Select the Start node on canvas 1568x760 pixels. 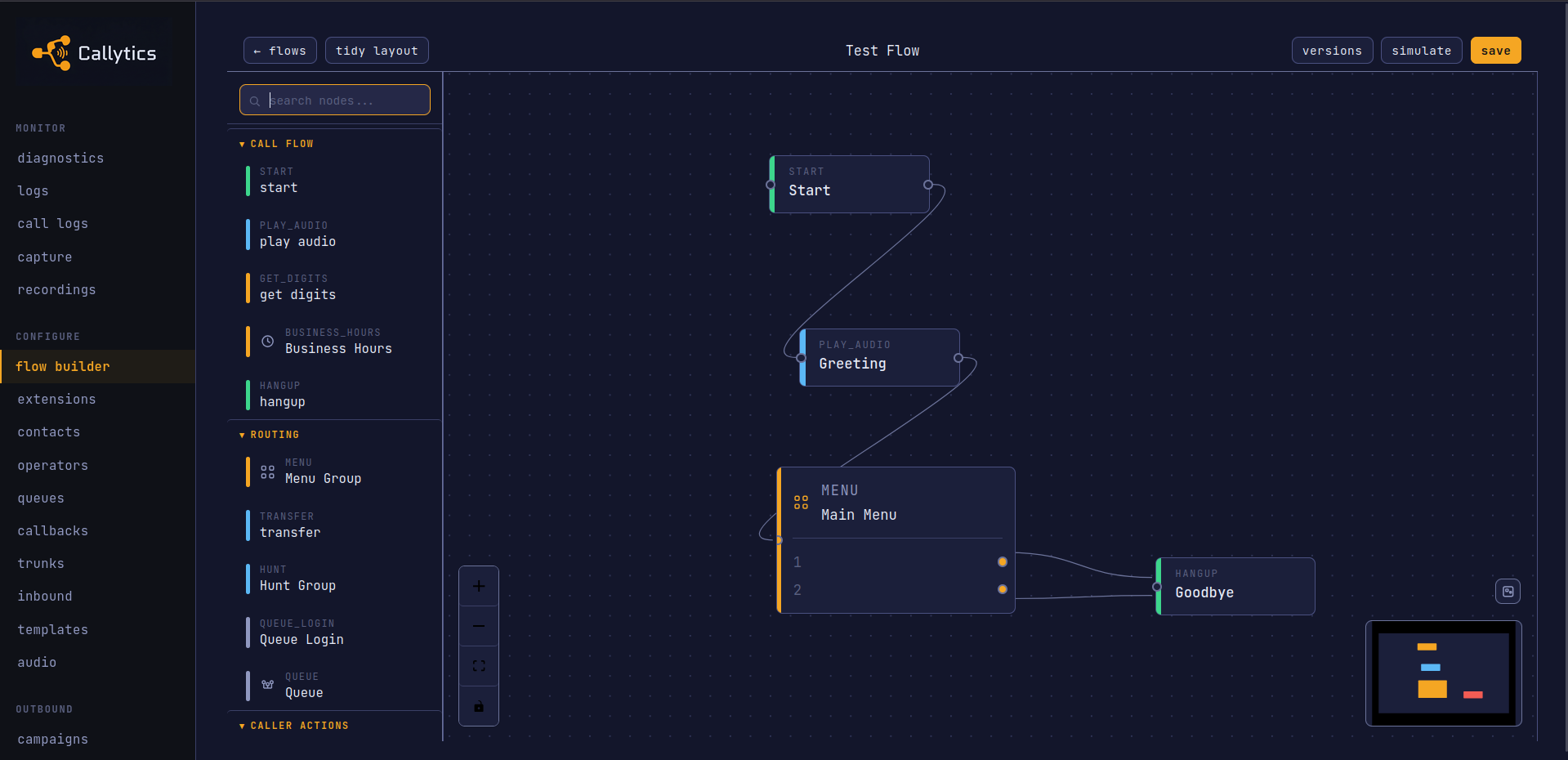850,185
